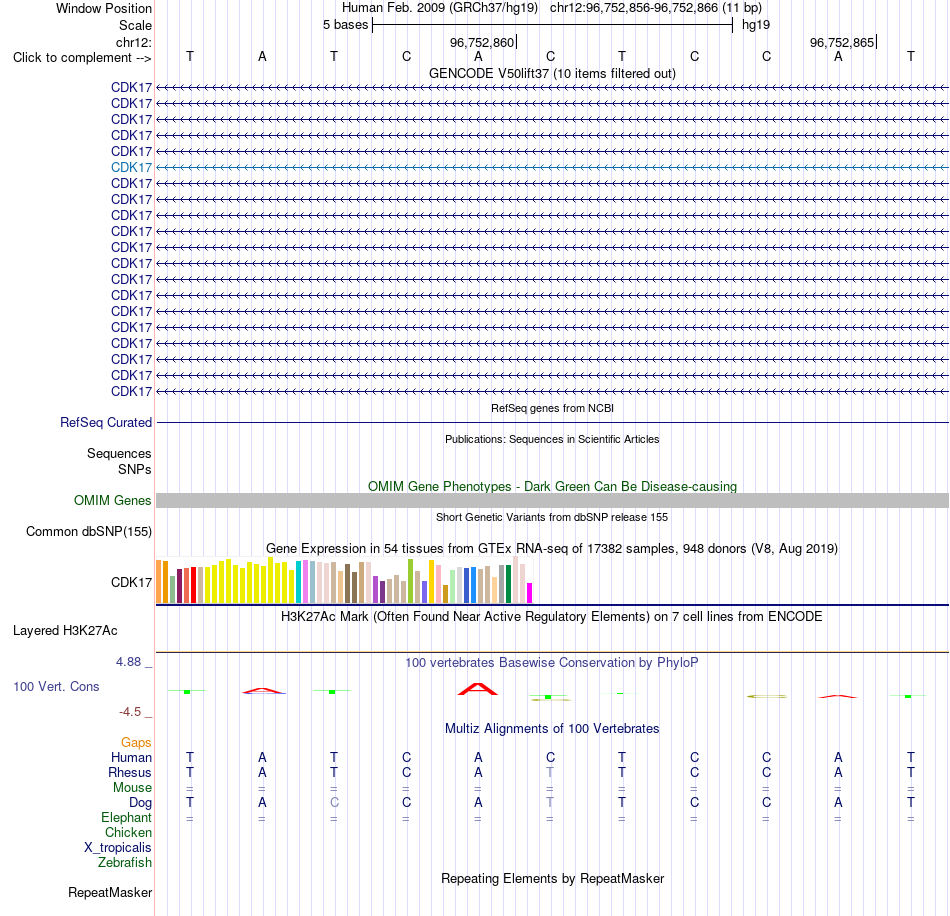Click the 96,752,865 position marker

point(843,42)
